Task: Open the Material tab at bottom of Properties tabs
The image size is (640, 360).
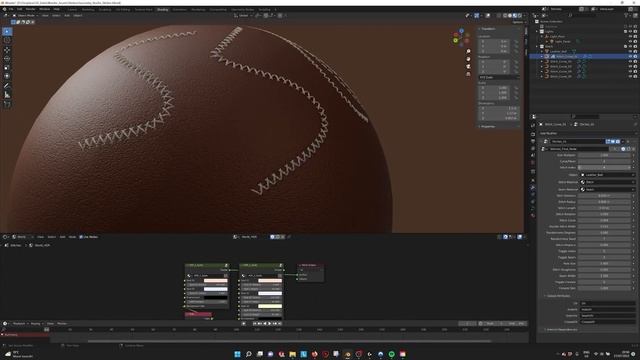Action: coord(533,215)
